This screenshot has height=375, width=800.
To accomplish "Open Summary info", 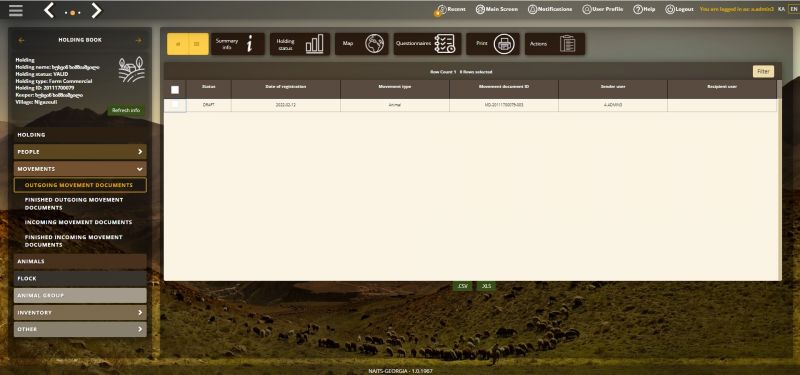I will pyautogui.click(x=238, y=44).
